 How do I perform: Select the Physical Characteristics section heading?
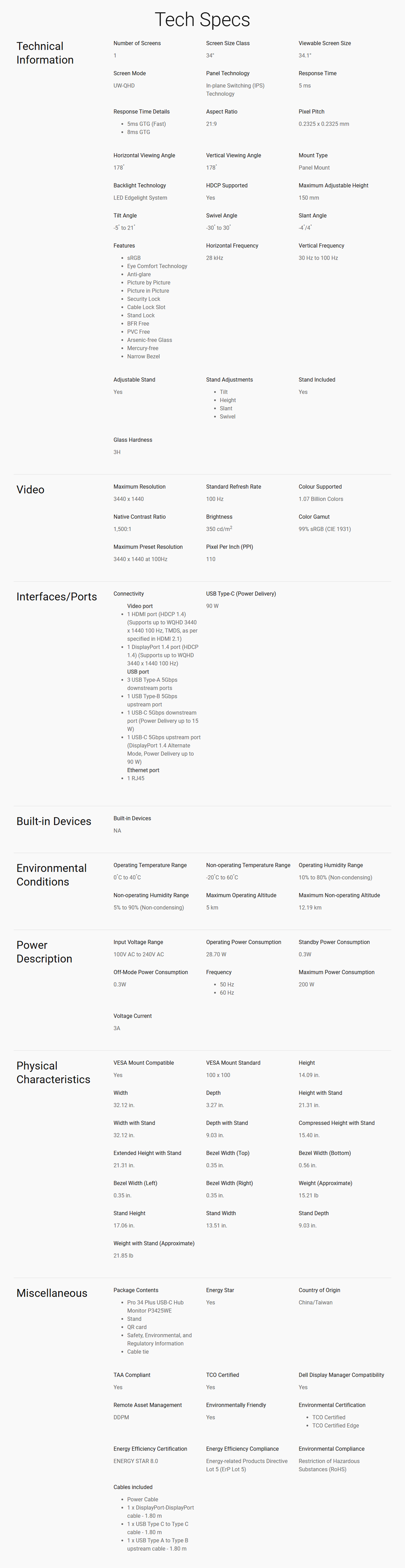click(x=54, y=1073)
